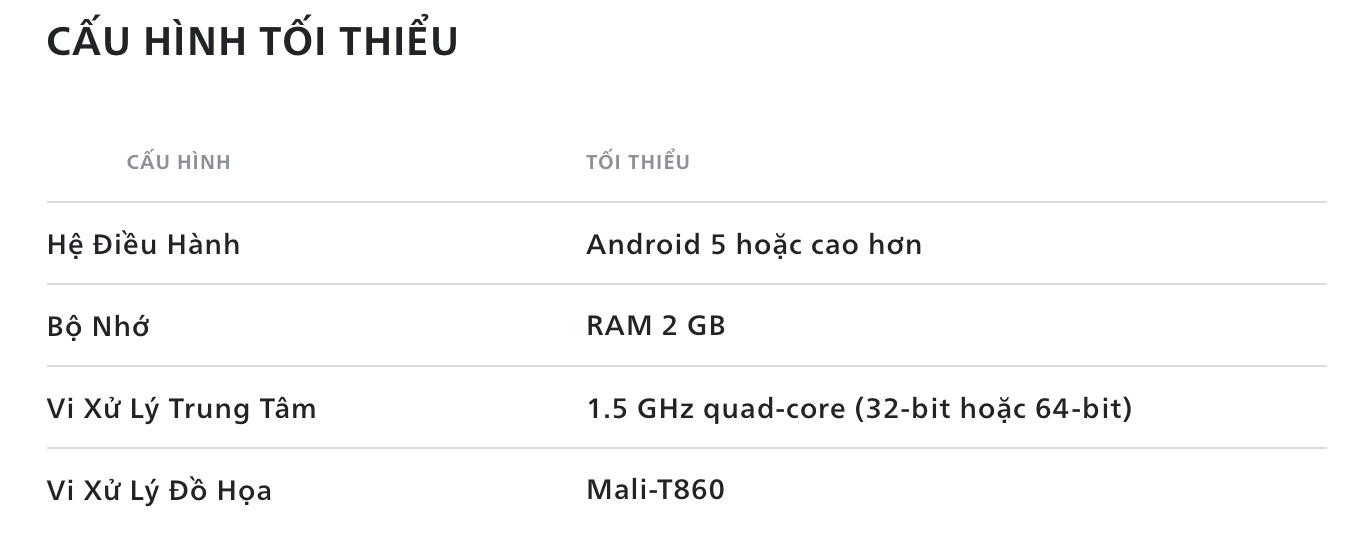Select the TỐI THIỂU column header
1350x554 pixels.
[x=638, y=161]
